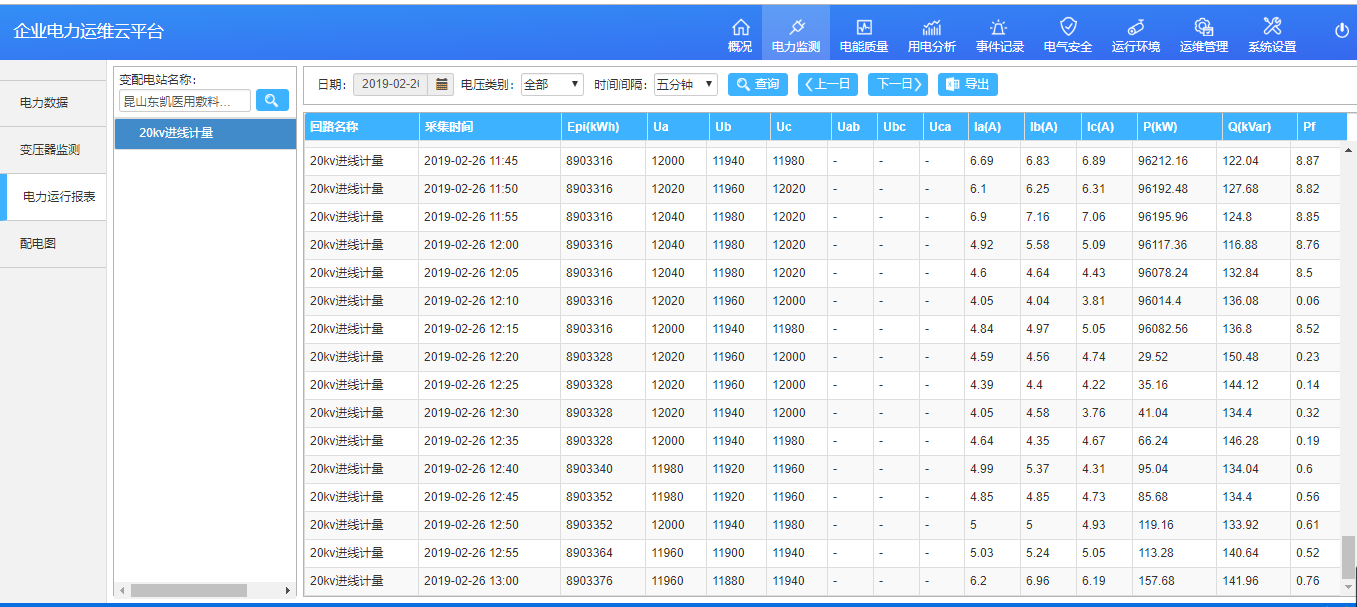
Task: Click the 回路名称 column header
Action: pyautogui.click(x=362, y=127)
